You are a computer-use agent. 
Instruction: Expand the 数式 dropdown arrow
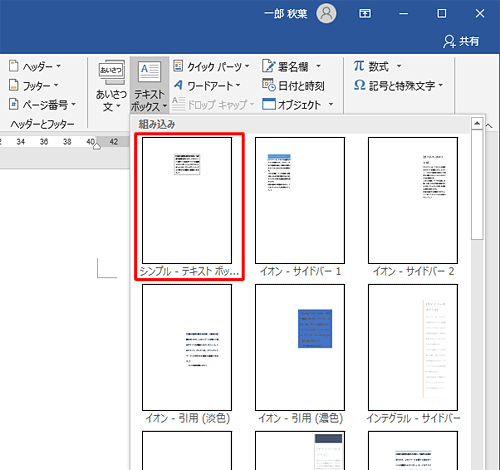pos(399,66)
